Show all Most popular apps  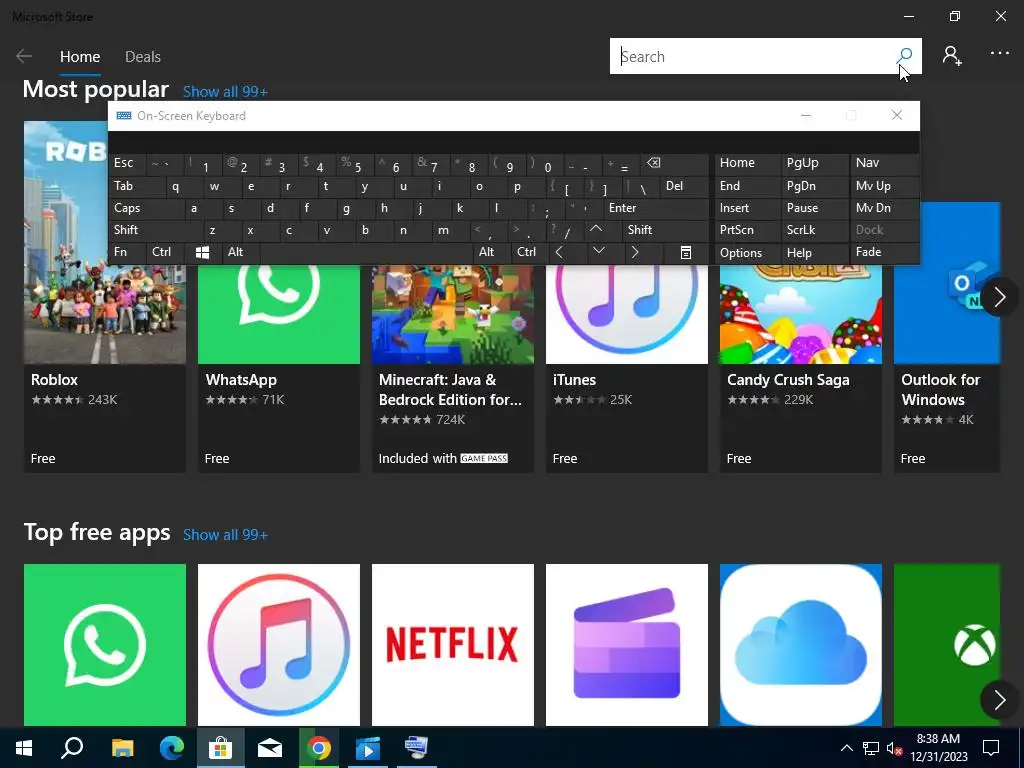pos(225,91)
